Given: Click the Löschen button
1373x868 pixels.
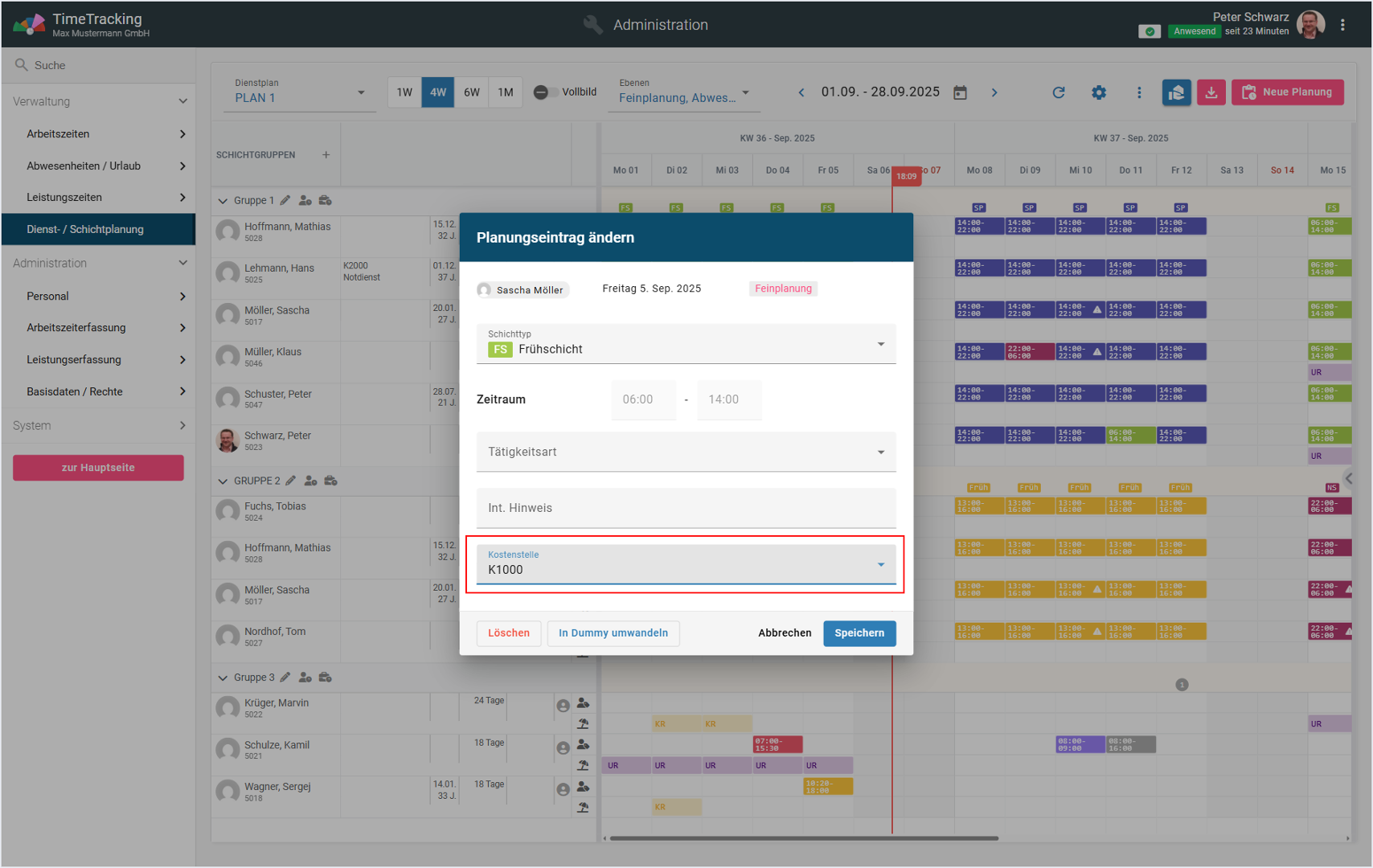Looking at the screenshot, I should tap(508, 633).
